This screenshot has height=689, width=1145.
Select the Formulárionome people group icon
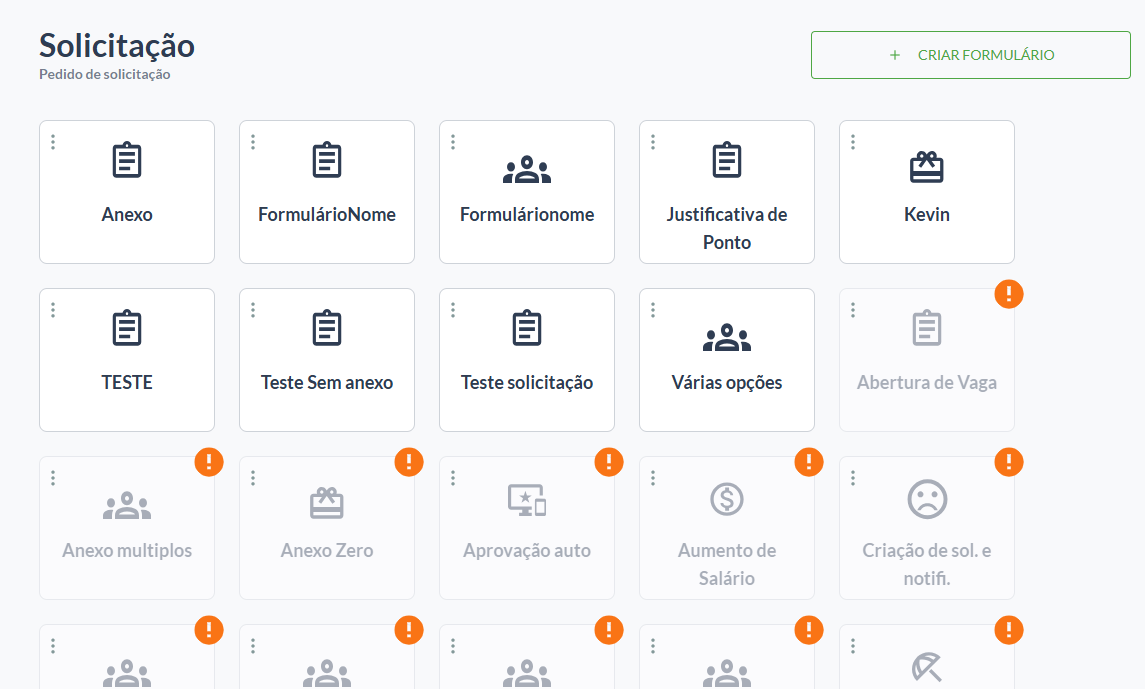(527, 170)
